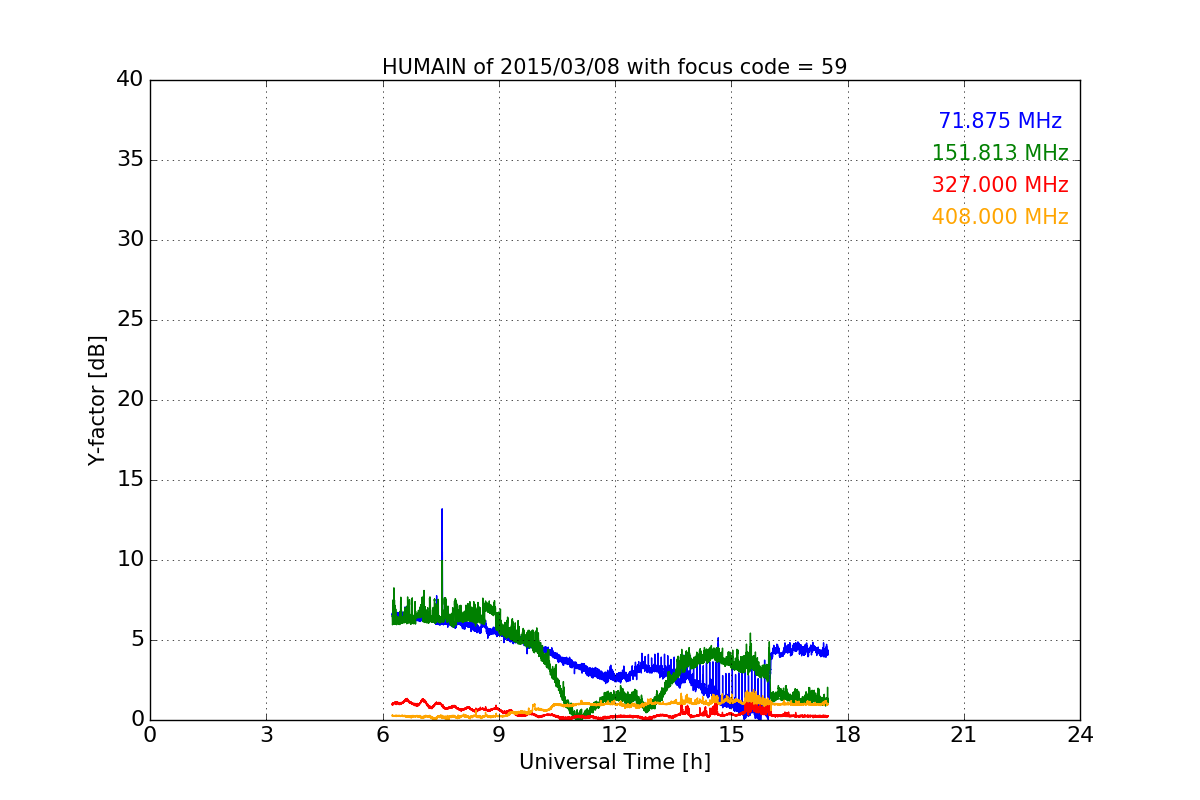
Task: Click the y-axis tick label 40
Action: [x=130, y=80]
